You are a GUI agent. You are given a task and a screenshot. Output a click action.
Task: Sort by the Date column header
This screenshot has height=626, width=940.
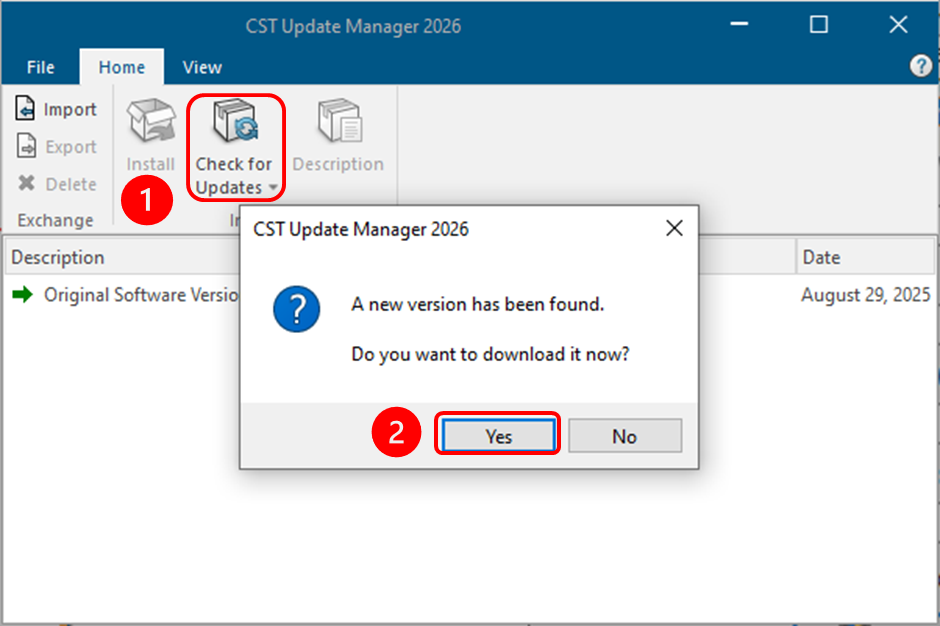point(821,258)
